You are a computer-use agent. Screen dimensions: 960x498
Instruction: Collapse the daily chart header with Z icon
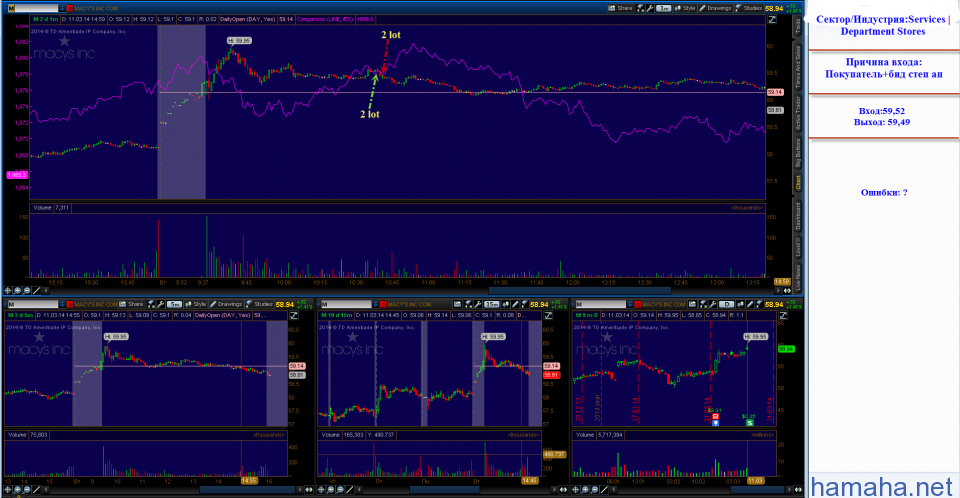pyautogui.click(x=783, y=315)
